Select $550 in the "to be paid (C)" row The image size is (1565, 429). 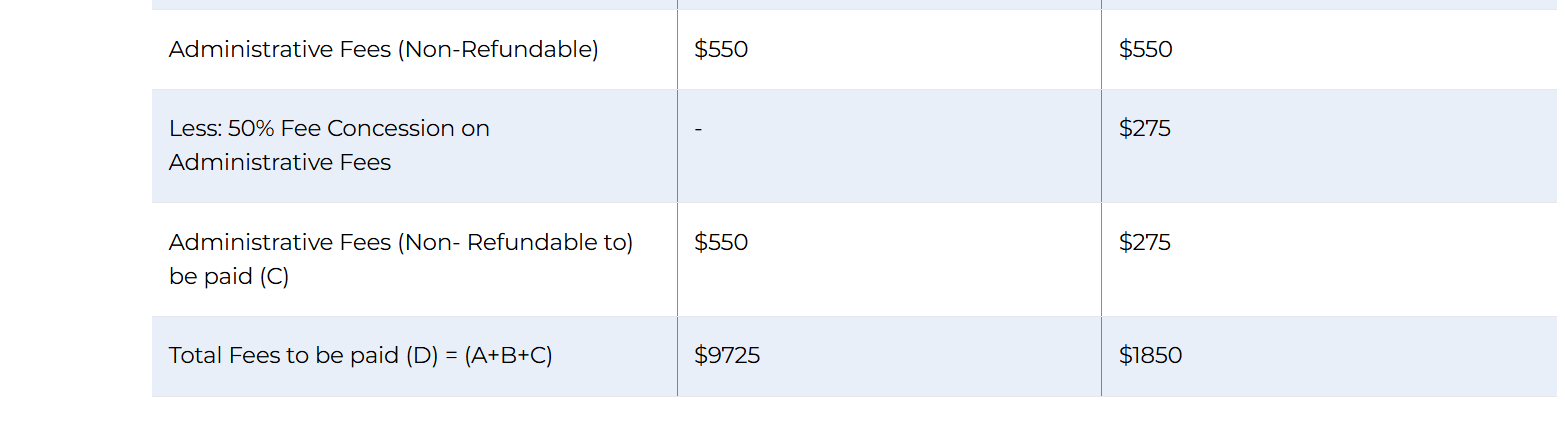[x=721, y=242]
